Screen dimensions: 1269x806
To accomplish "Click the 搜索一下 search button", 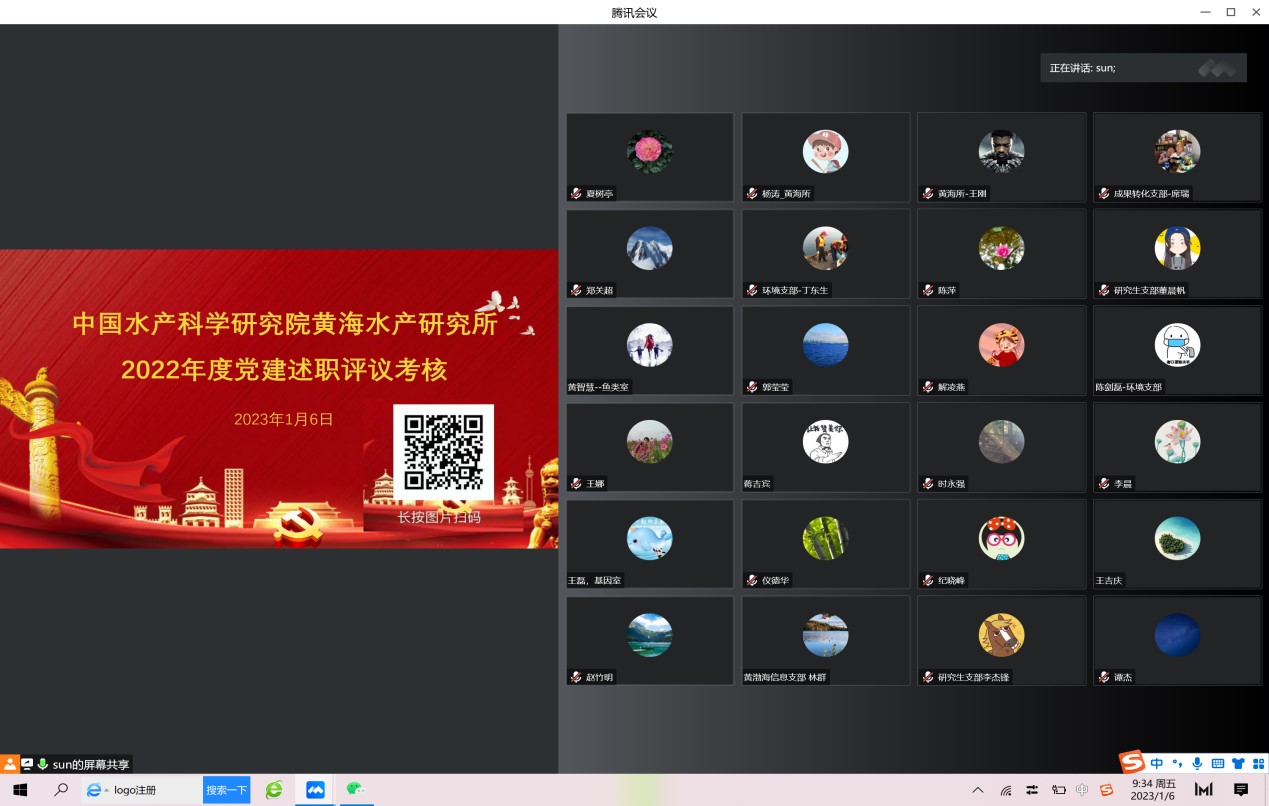I will (x=226, y=790).
